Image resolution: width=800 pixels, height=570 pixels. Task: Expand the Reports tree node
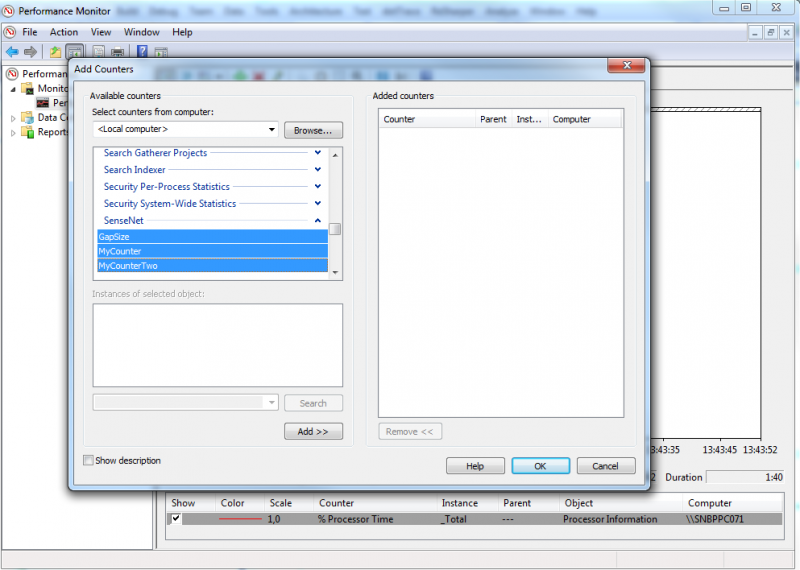pos(13,133)
